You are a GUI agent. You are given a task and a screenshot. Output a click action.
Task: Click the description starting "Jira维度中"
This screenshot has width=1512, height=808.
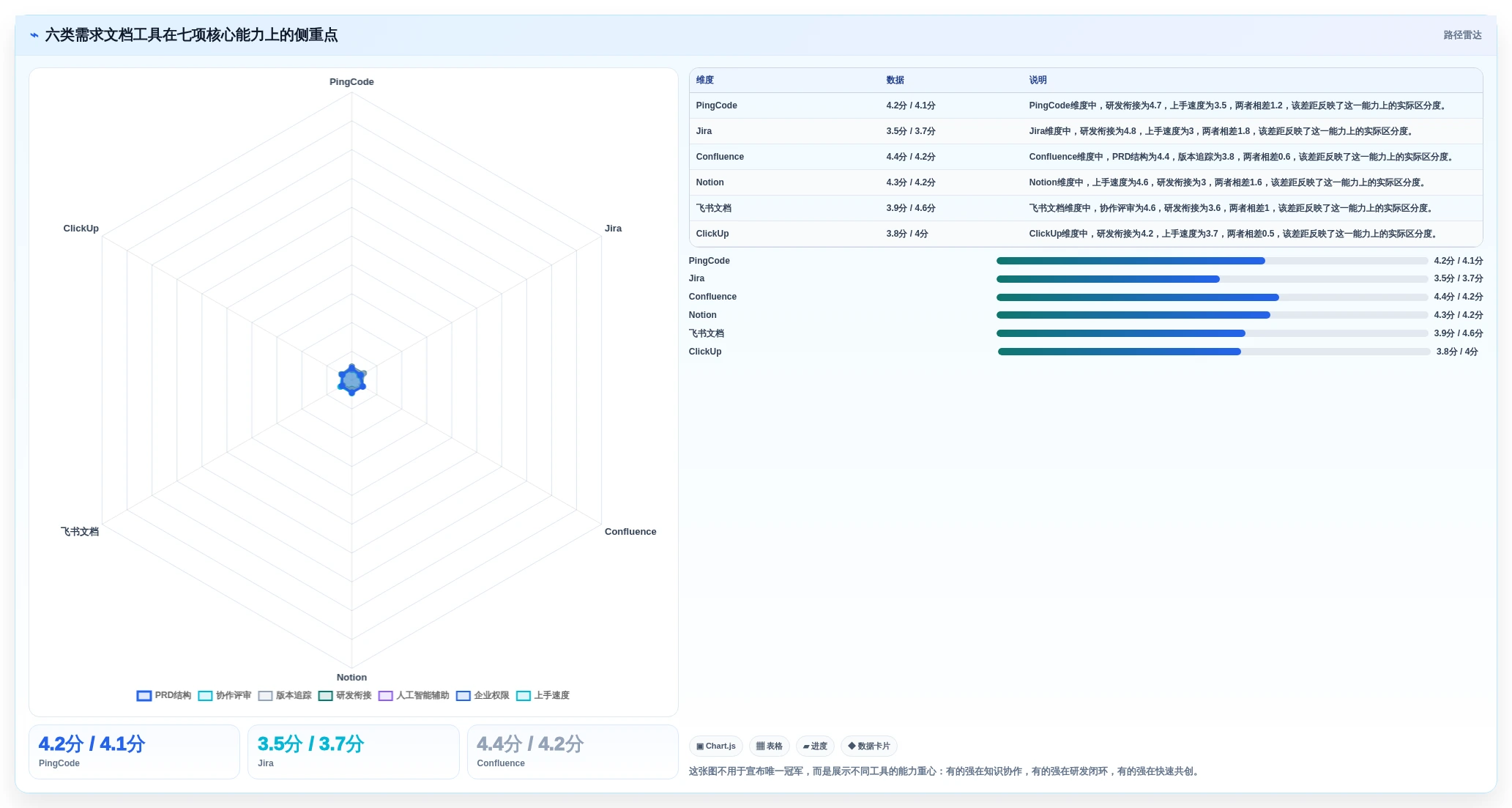1223,131
